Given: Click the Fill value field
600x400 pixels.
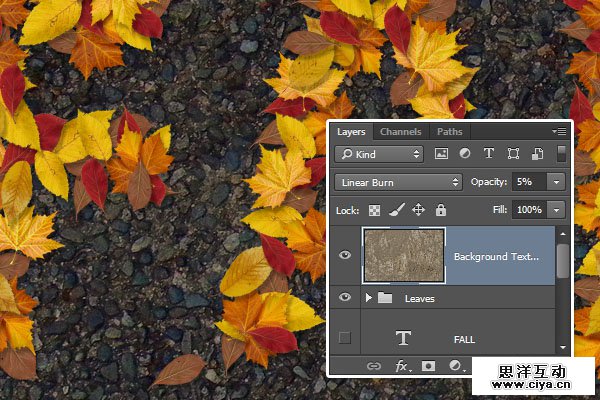Looking at the screenshot, I should point(528,210).
